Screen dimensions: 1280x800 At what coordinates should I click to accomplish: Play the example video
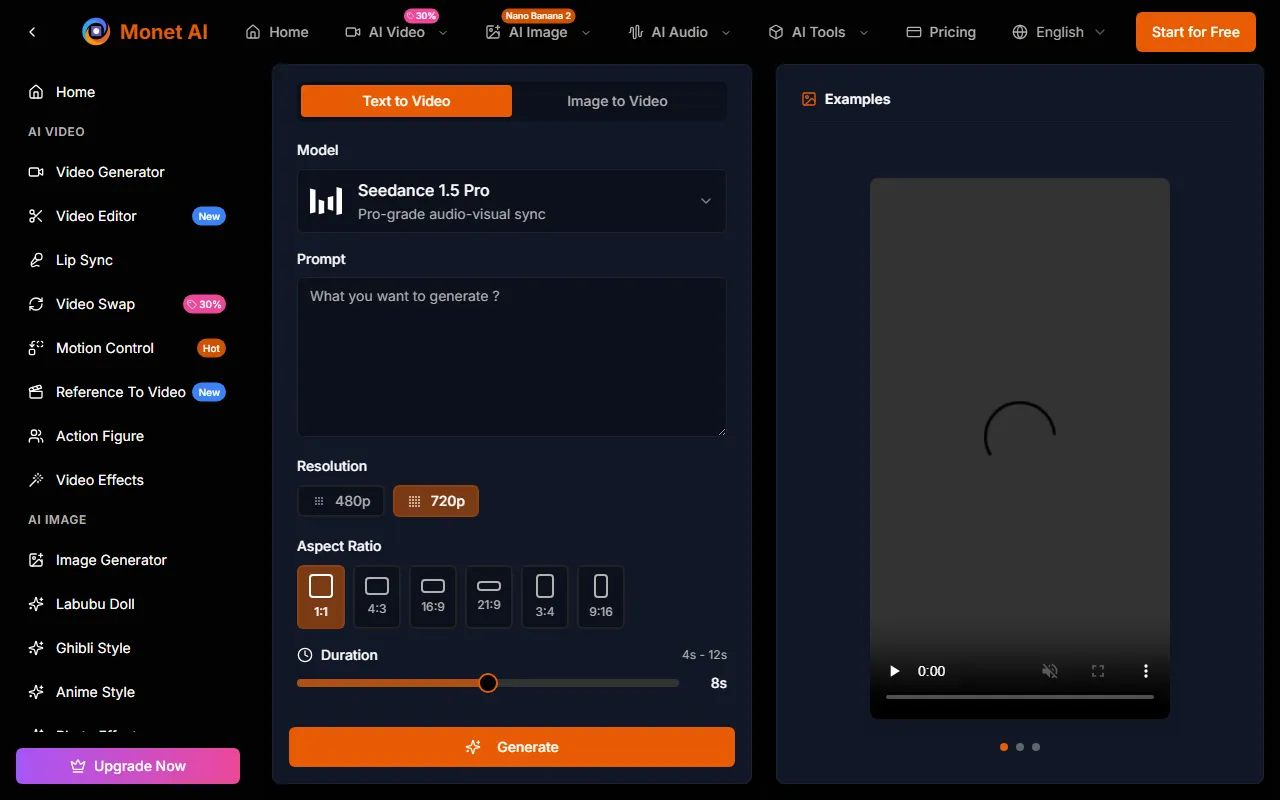[895, 671]
